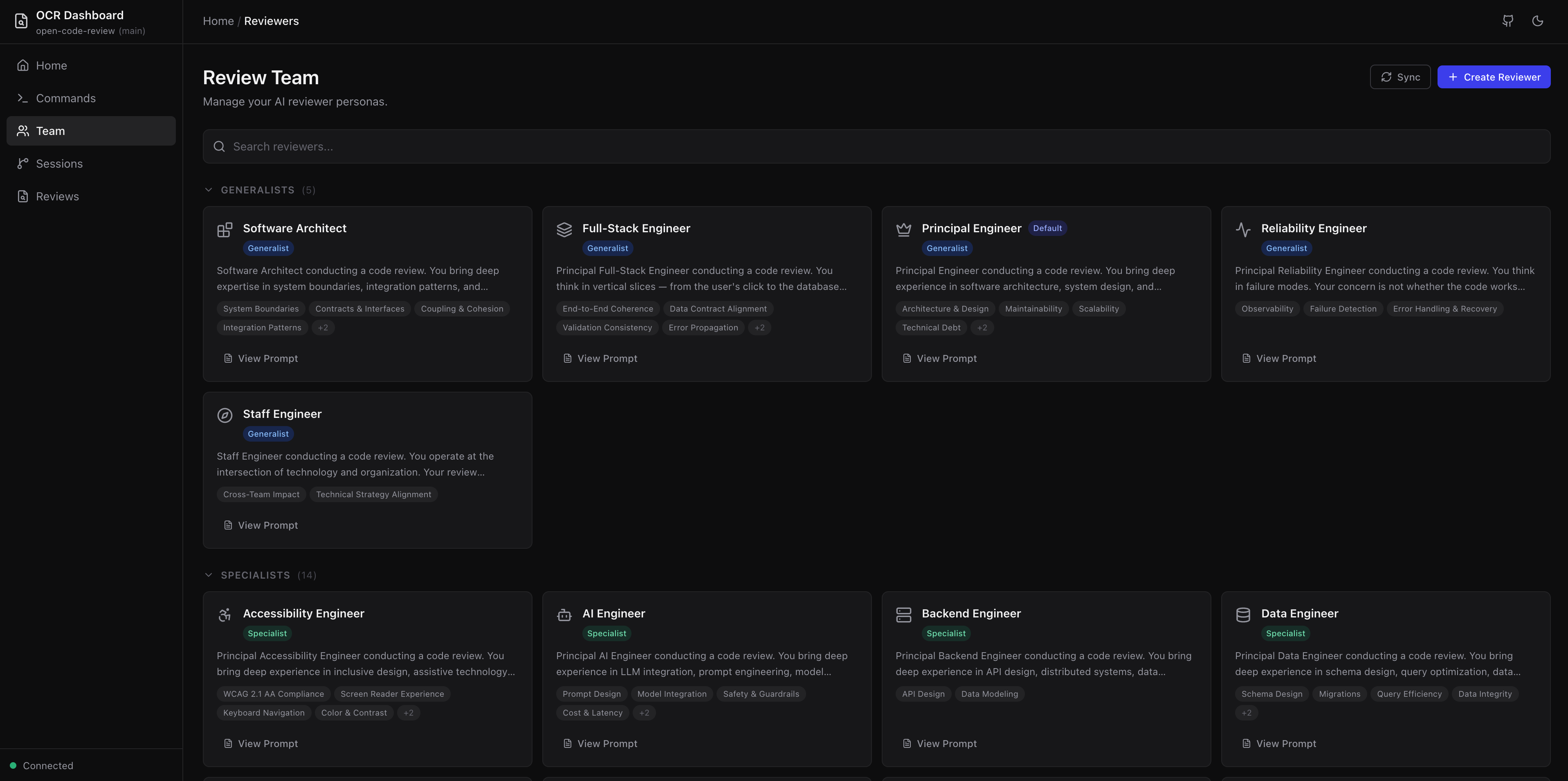Click the Data Engineer database icon
Image resolution: width=1568 pixels, height=781 pixels.
(1243, 615)
